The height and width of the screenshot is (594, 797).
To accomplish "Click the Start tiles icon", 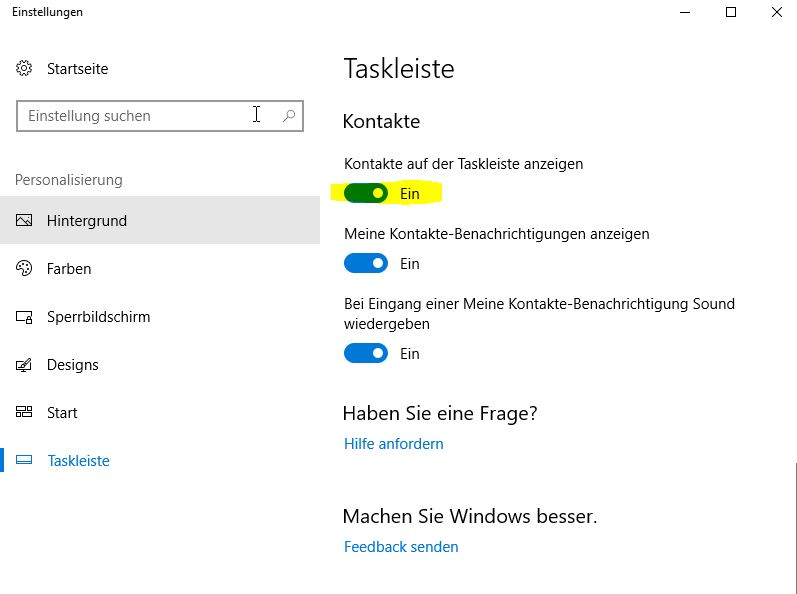I will [24, 412].
